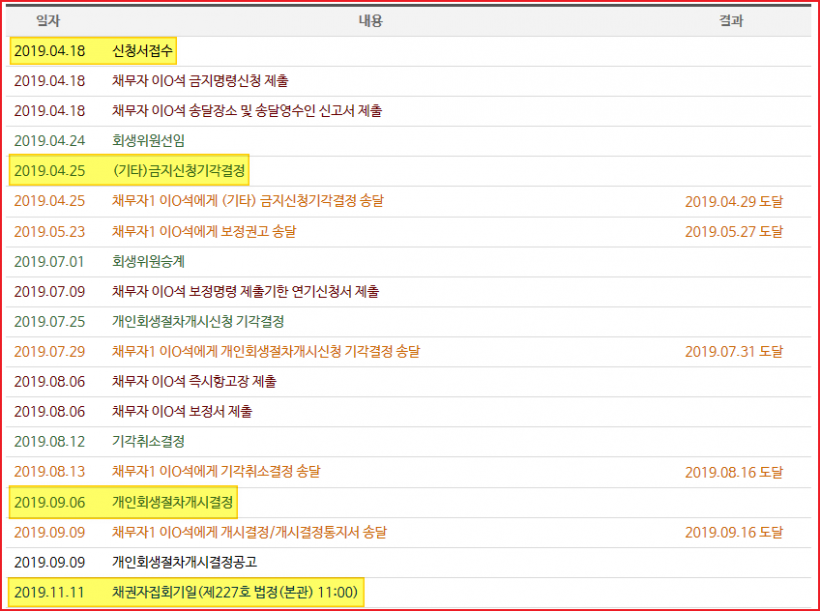The image size is (820, 611).
Task: Click '채권자집회기일(제227호 법정(본관) 11:00)' entry
Action: (235, 592)
